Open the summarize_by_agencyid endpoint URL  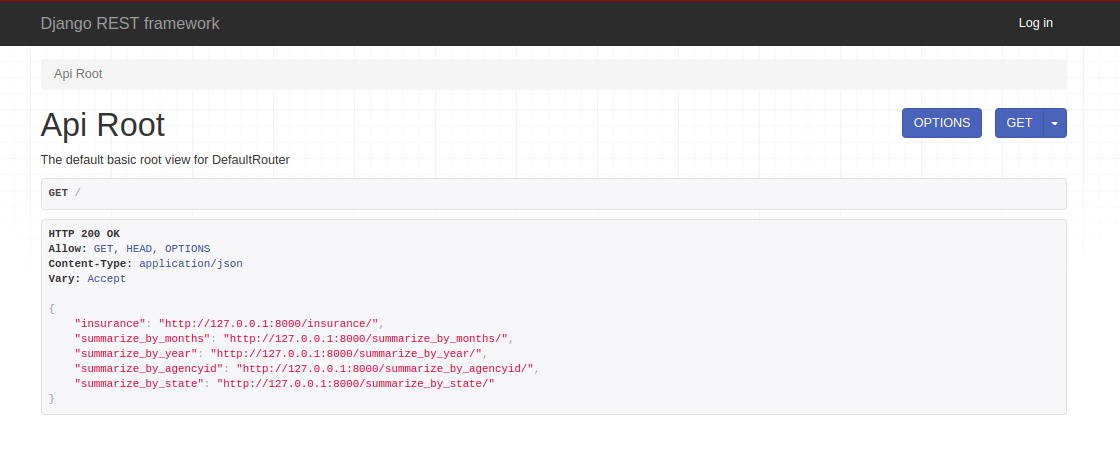tap(385, 368)
